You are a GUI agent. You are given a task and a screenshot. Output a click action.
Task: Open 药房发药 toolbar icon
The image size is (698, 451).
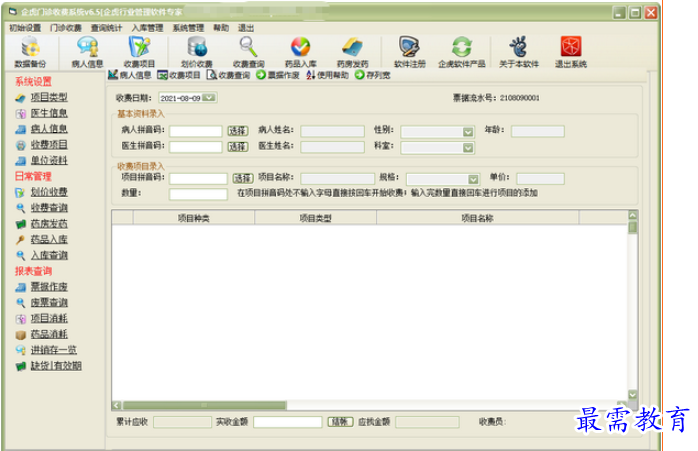click(x=353, y=52)
